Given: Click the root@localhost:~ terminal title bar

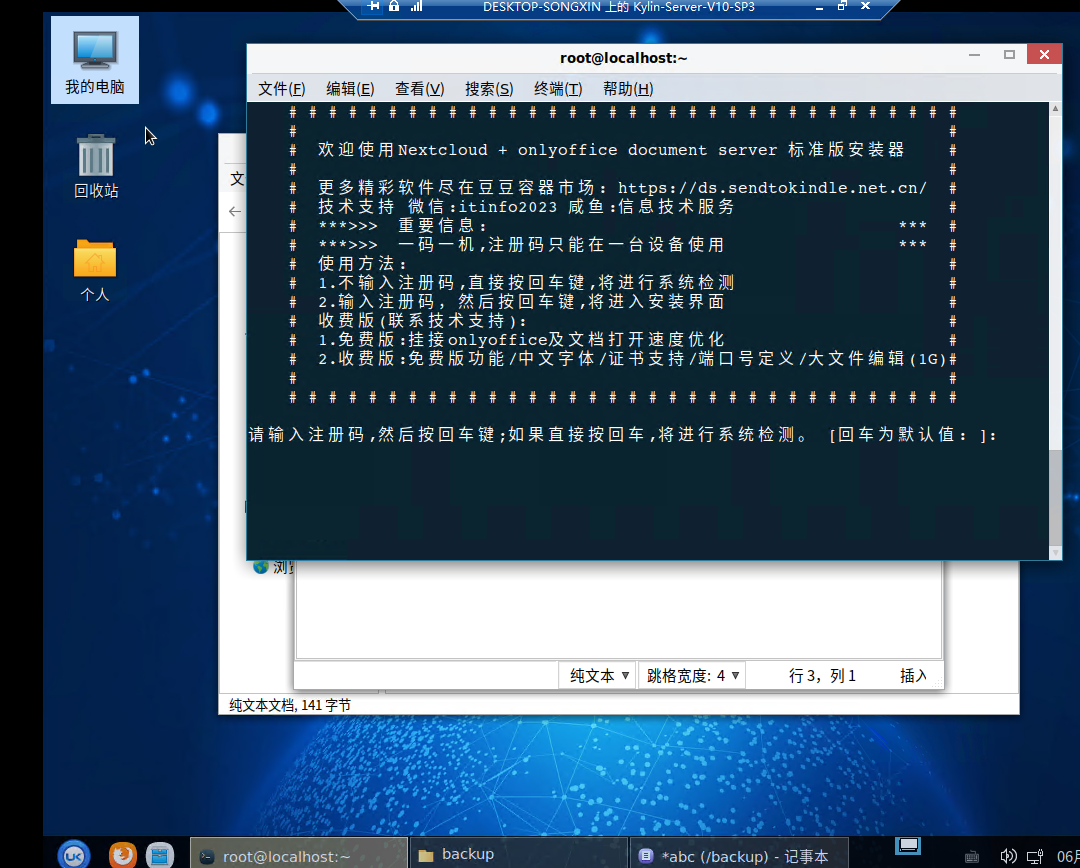Looking at the screenshot, I should (x=623, y=58).
